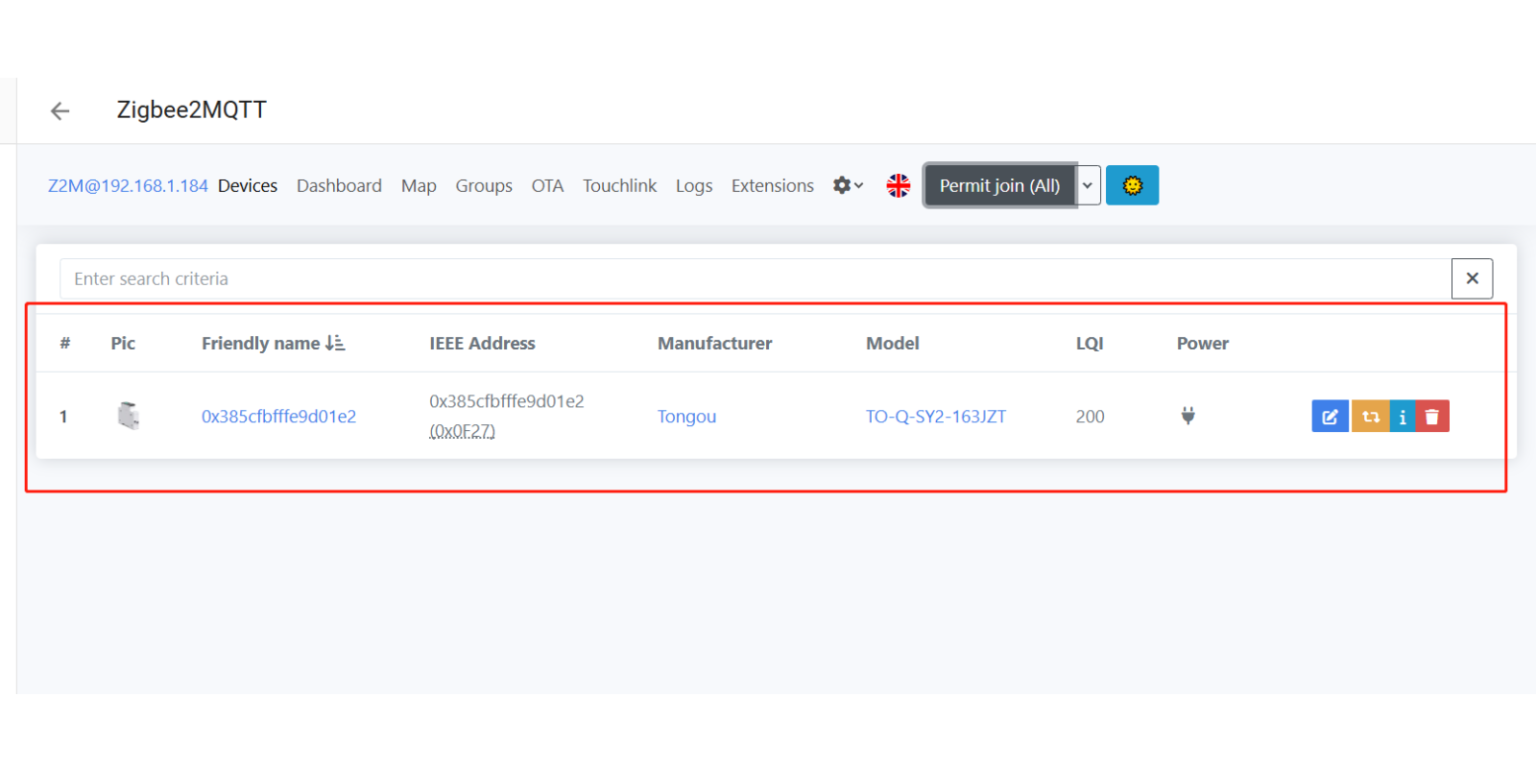Viewport: 1536px width, 768px height.
Task: Rename the device using the pencil icon
Action: pyautogui.click(x=1329, y=416)
